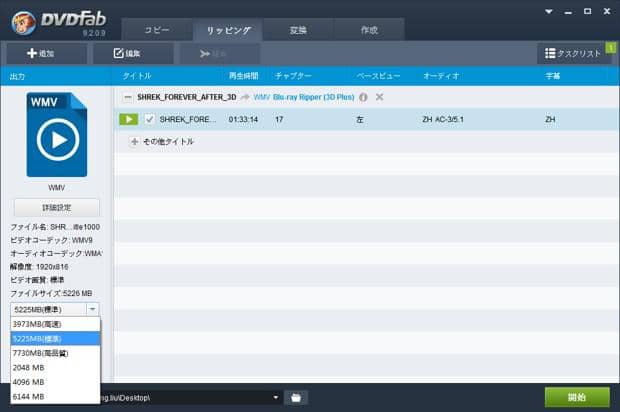Click the ベースビュー column header
This screenshot has width=620, height=412.
click(x=378, y=76)
